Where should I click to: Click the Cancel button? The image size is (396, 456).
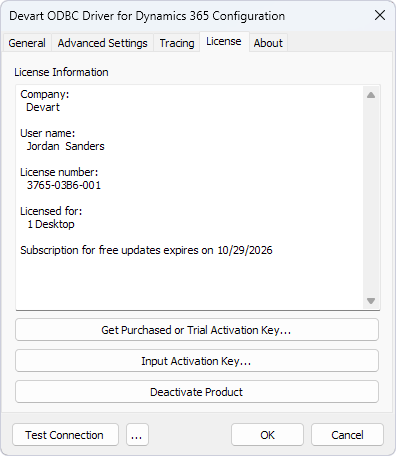pyautogui.click(x=347, y=435)
